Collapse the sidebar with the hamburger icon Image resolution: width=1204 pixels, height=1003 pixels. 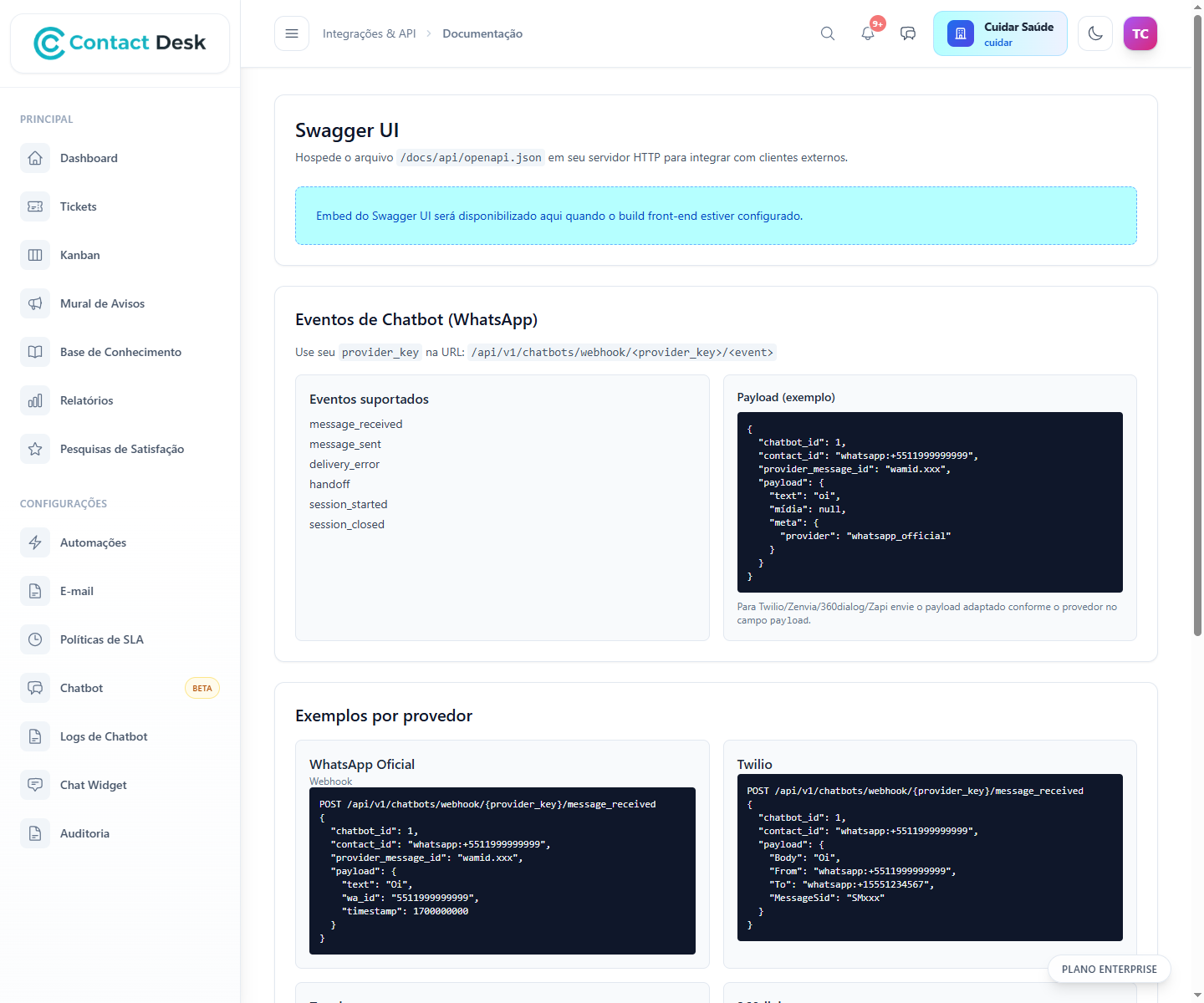(x=291, y=33)
